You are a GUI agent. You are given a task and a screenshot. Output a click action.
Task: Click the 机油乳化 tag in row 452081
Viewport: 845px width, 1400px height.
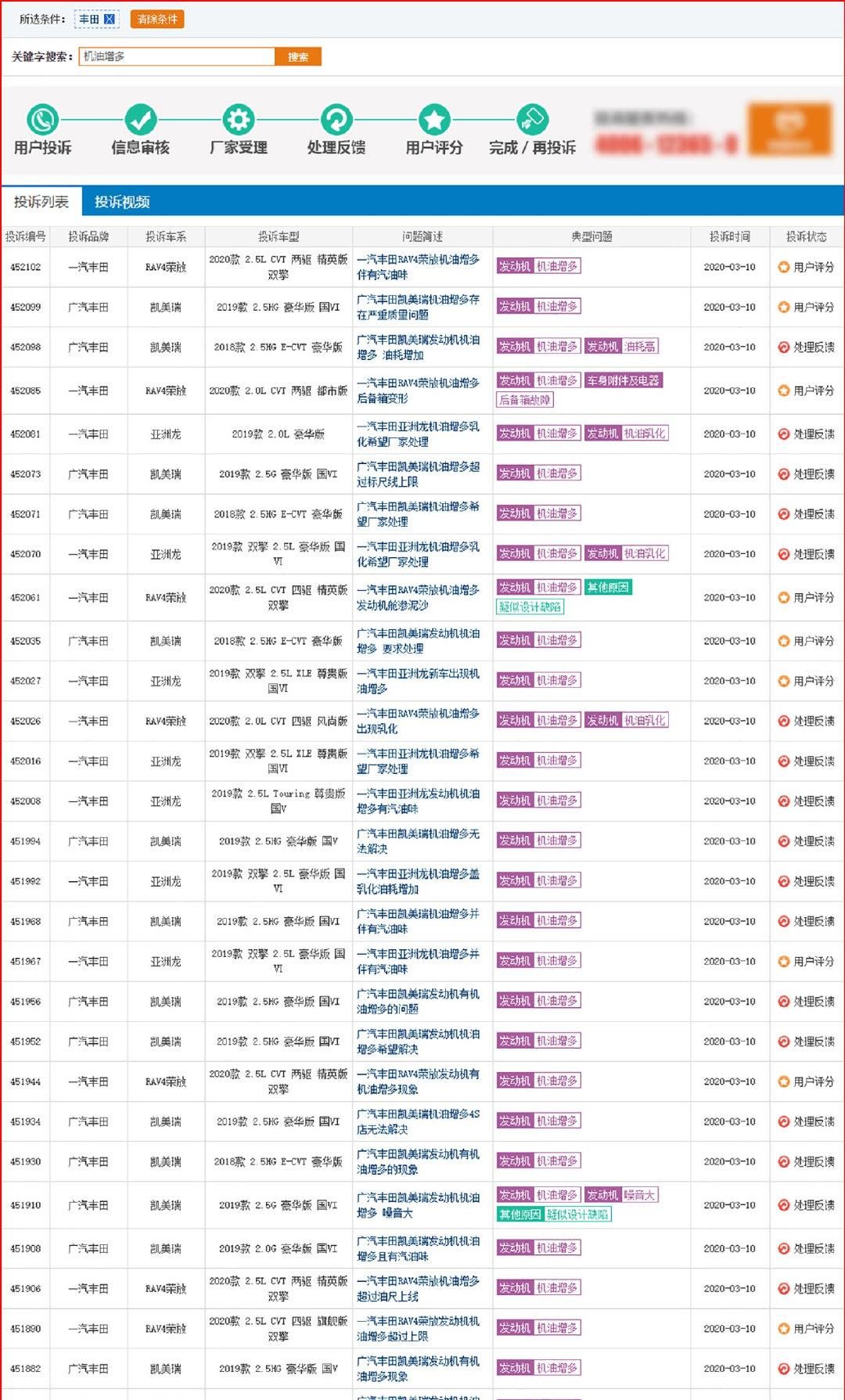coord(645,433)
